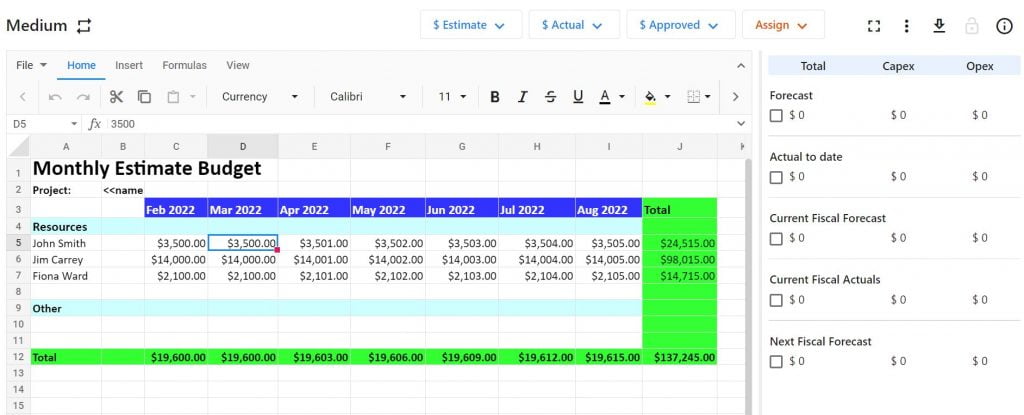Open the Assign dropdown
The image size is (1024, 415).
click(x=783, y=25)
